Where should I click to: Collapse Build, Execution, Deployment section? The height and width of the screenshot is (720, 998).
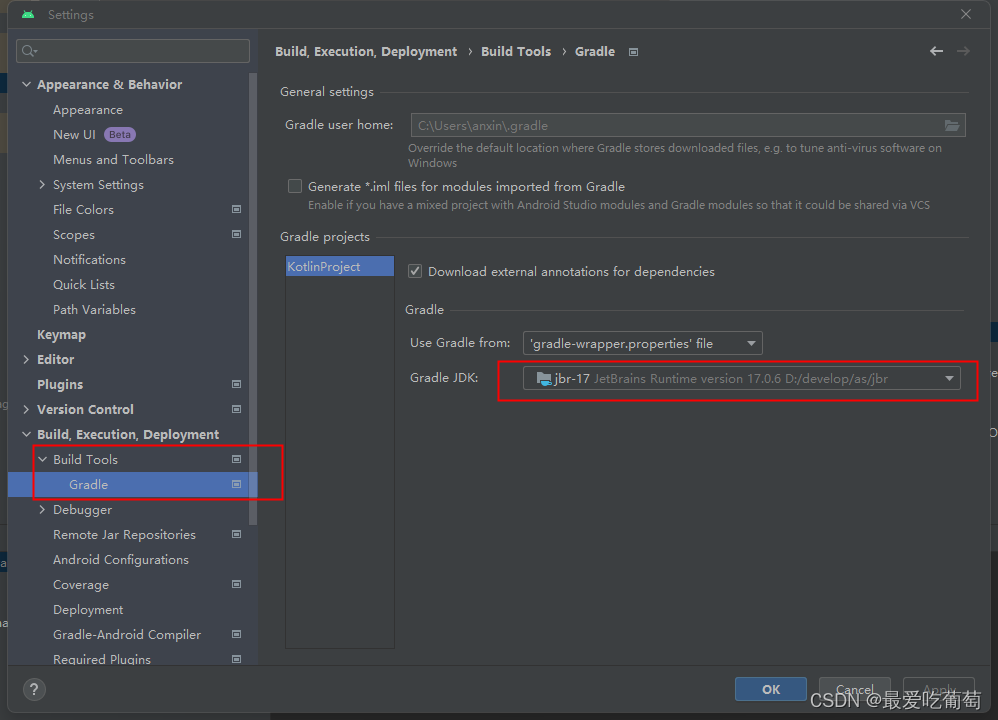click(x=26, y=434)
